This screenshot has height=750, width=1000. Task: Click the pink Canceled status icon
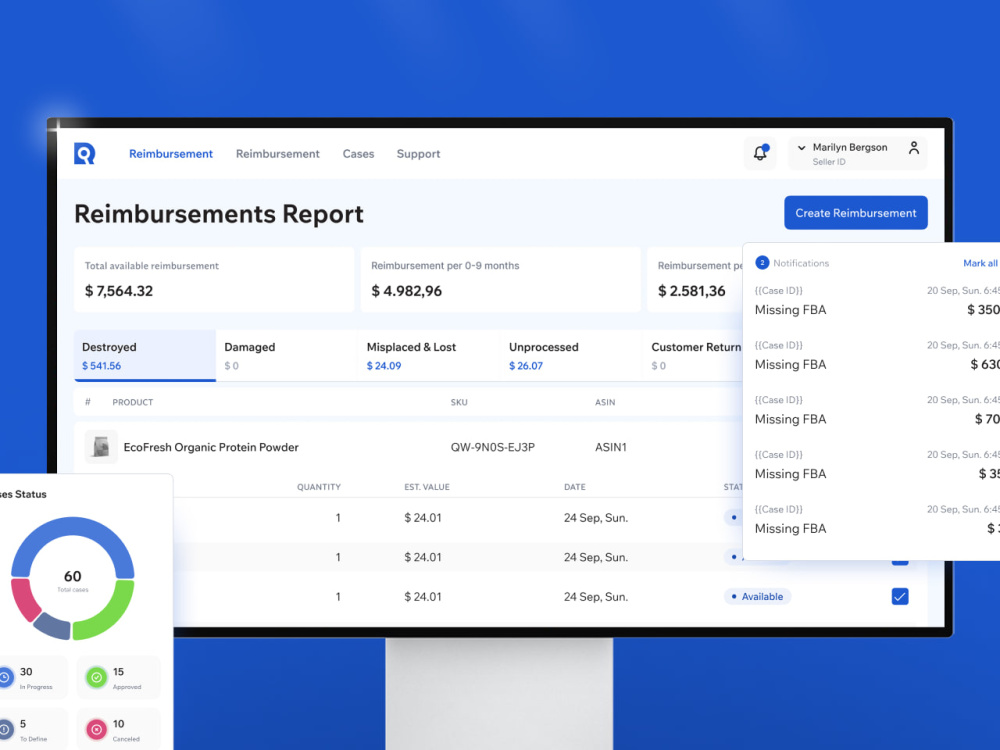tap(96, 729)
